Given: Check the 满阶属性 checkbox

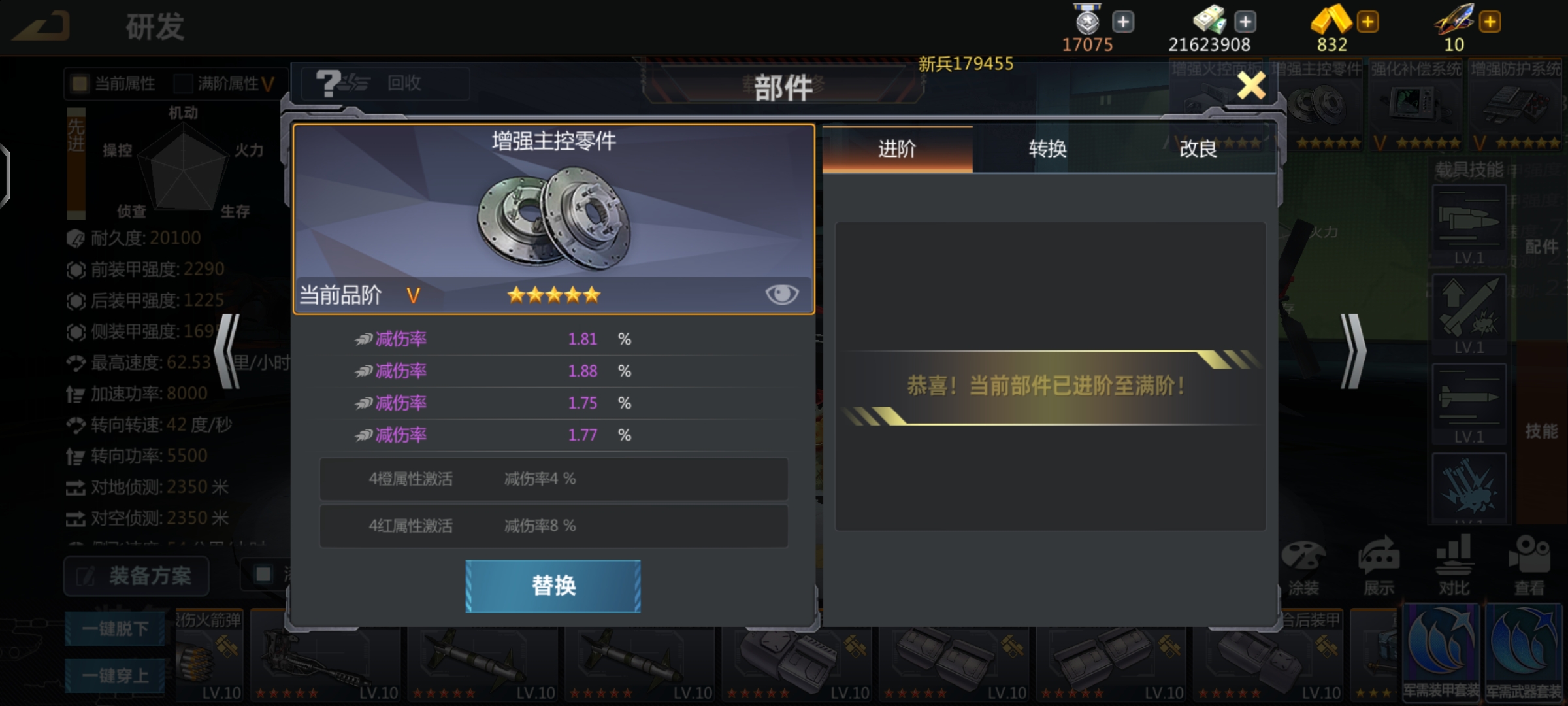Looking at the screenshot, I should click(184, 83).
